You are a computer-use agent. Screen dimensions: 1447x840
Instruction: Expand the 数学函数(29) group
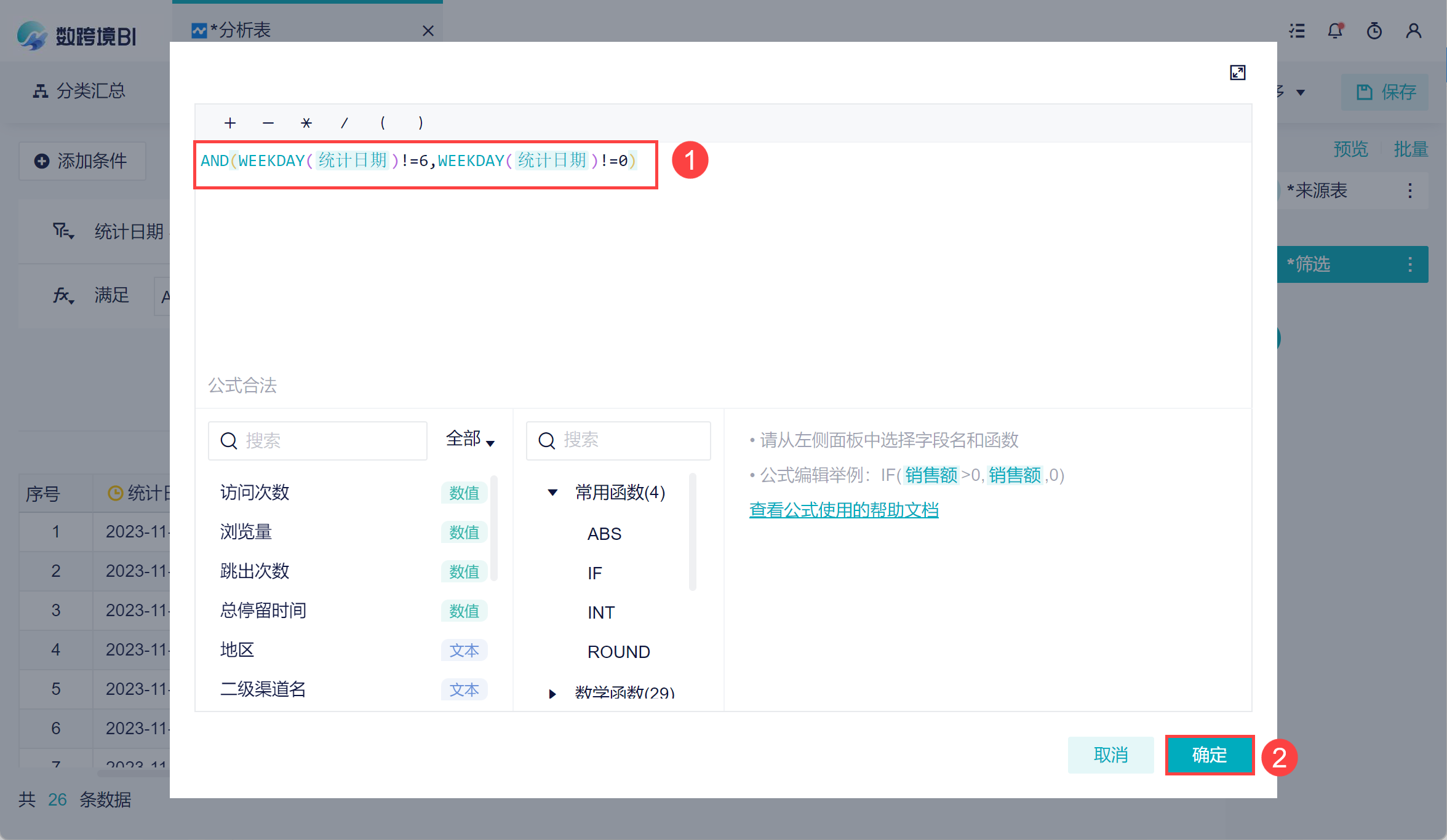tap(552, 694)
